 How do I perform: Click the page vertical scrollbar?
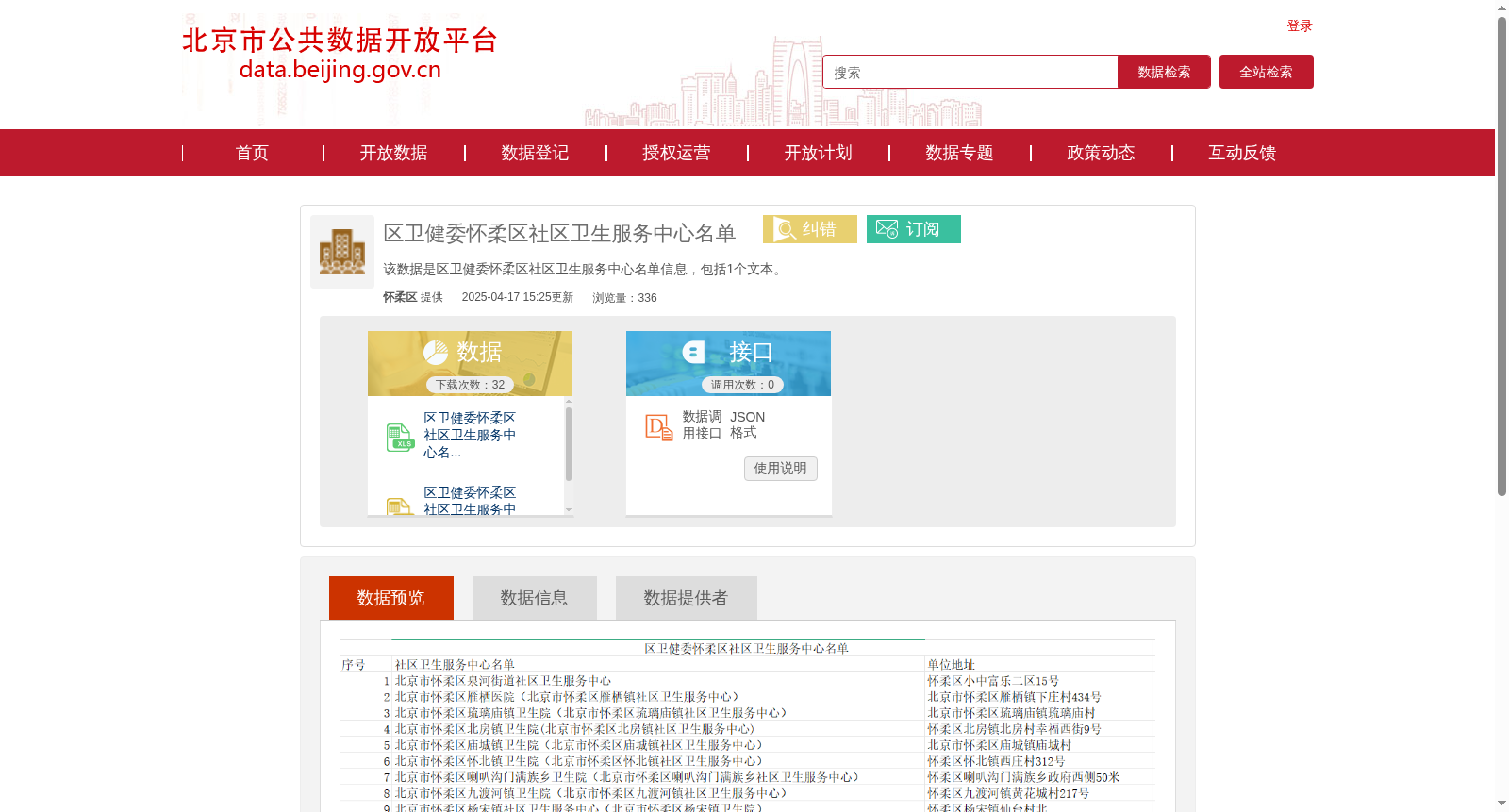1501,257
